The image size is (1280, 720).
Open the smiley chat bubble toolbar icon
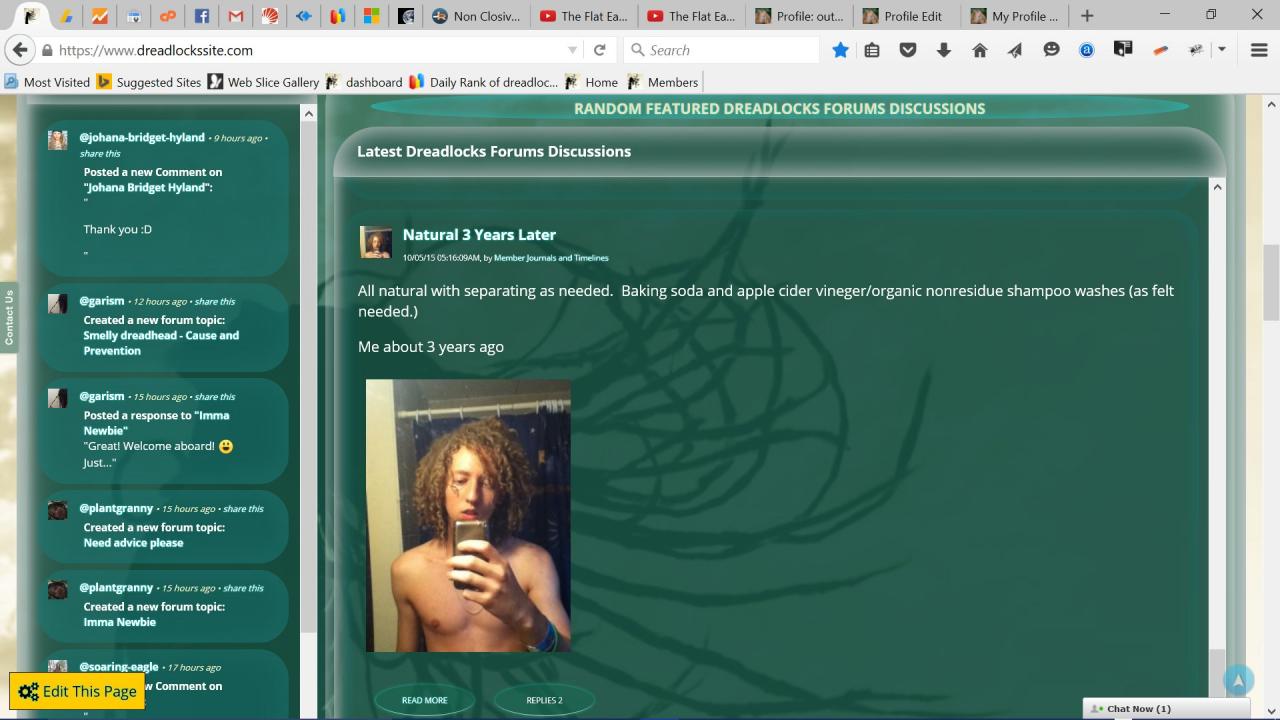click(x=1051, y=50)
